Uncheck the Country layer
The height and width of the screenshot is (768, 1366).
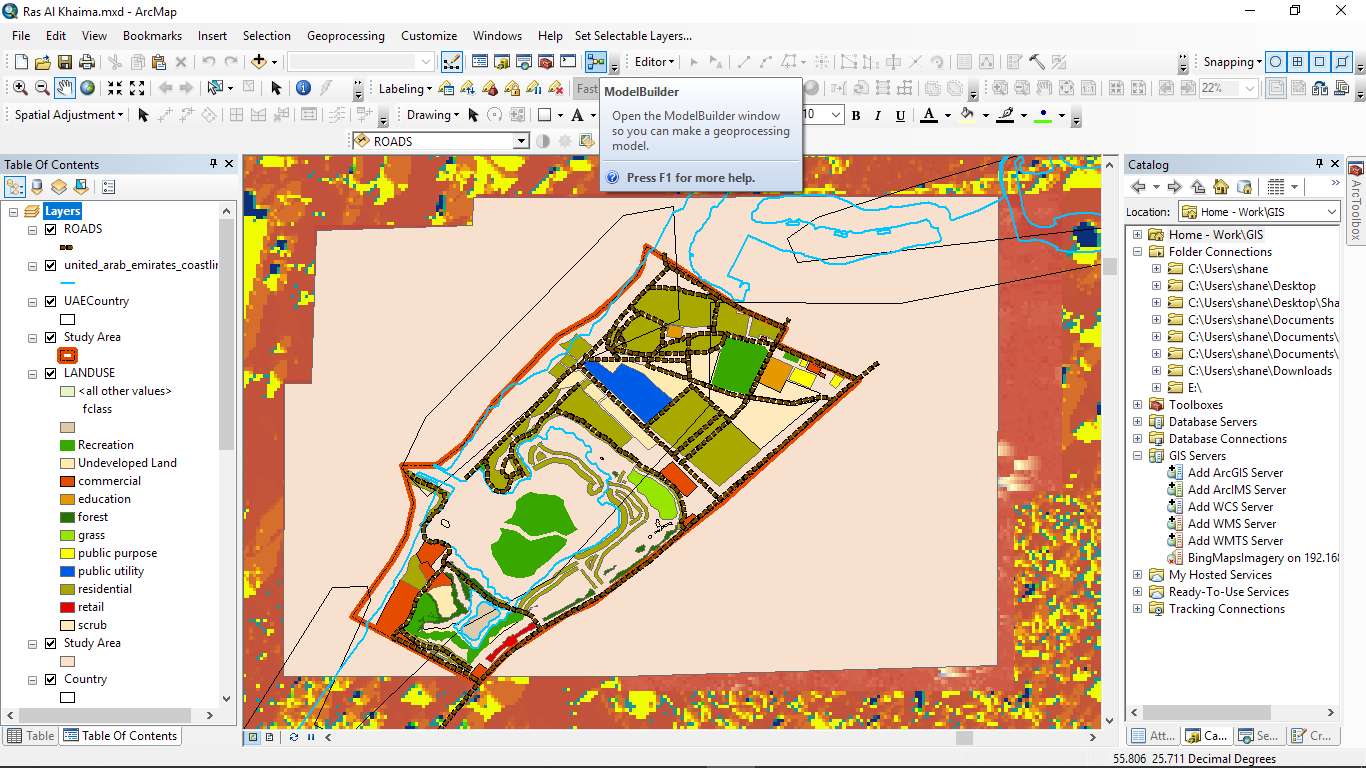51,679
